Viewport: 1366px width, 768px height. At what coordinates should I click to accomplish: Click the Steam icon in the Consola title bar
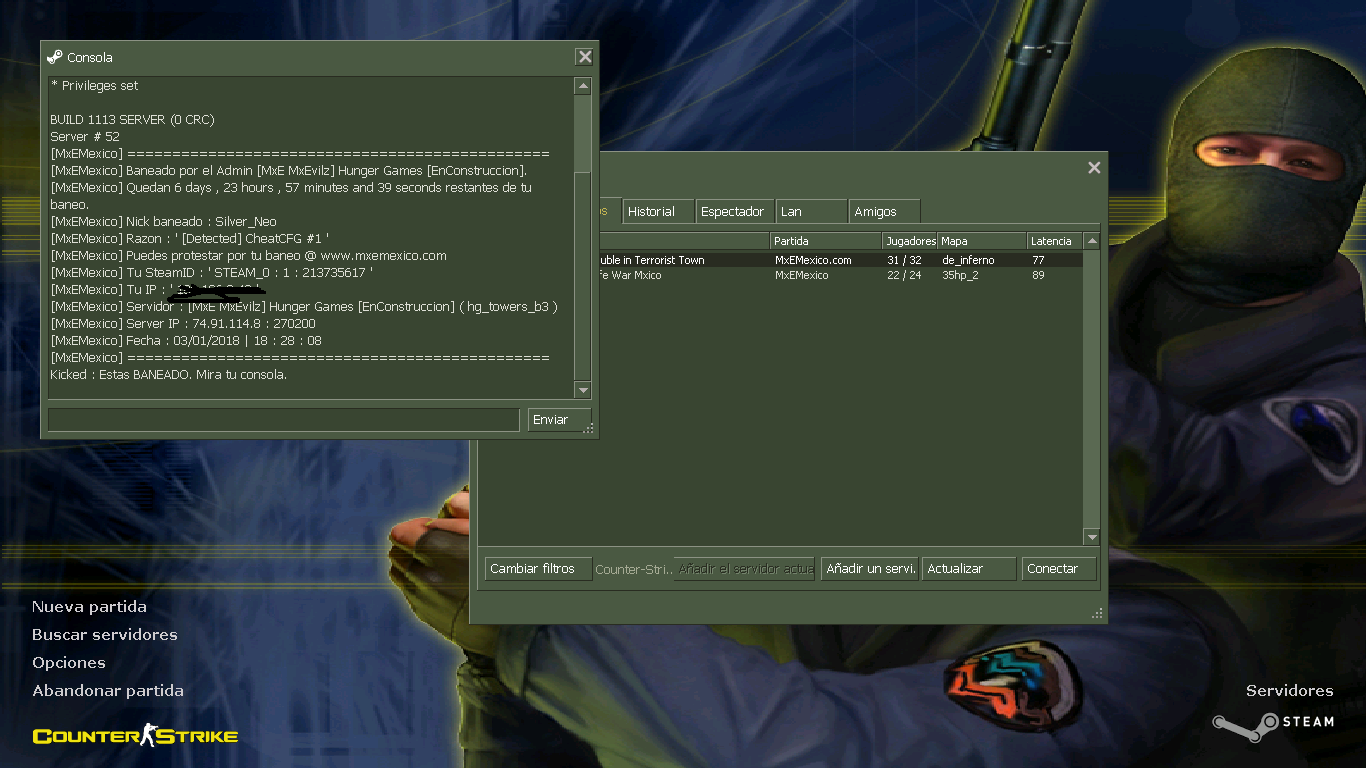(55, 57)
